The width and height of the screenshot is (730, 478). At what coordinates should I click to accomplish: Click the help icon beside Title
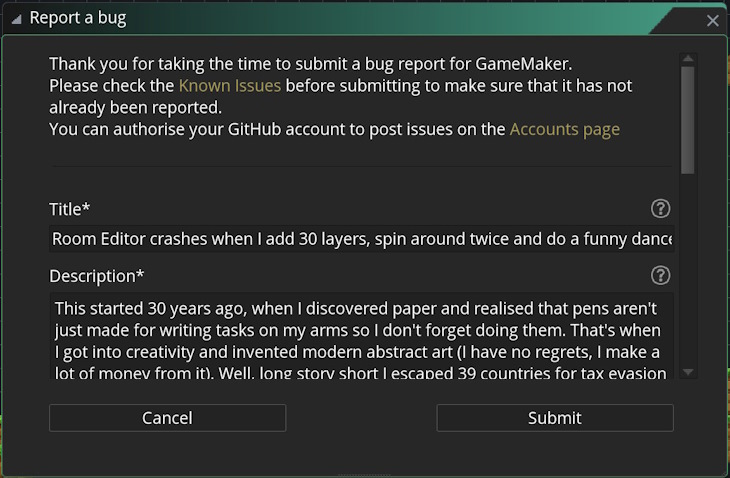(660, 209)
